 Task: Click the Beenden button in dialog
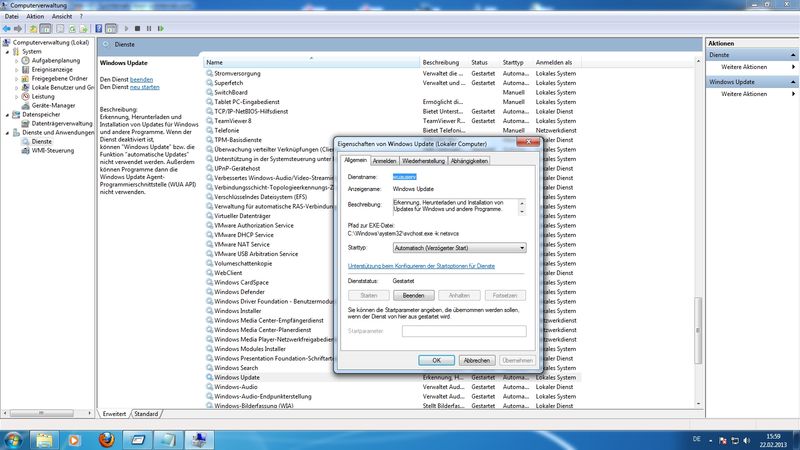click(x=413, y=296)
